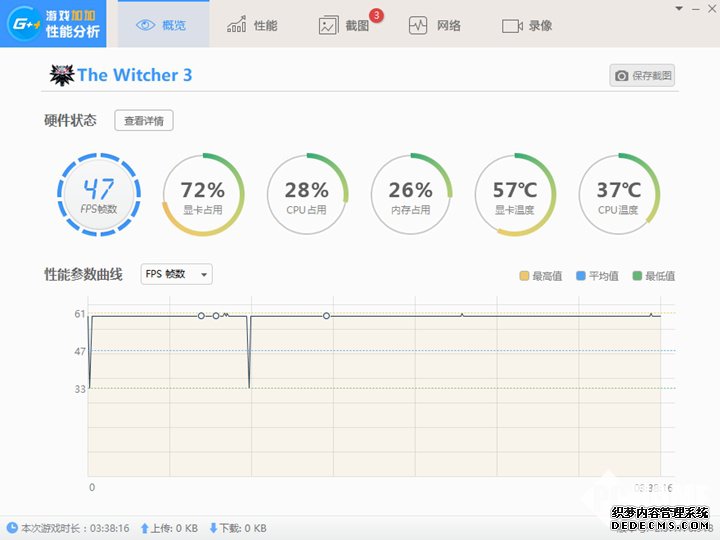This screenshot has width=720, height=540.
Task: Click the 26% 内存占用 memory gauge
Action: (x=411, y=195)
